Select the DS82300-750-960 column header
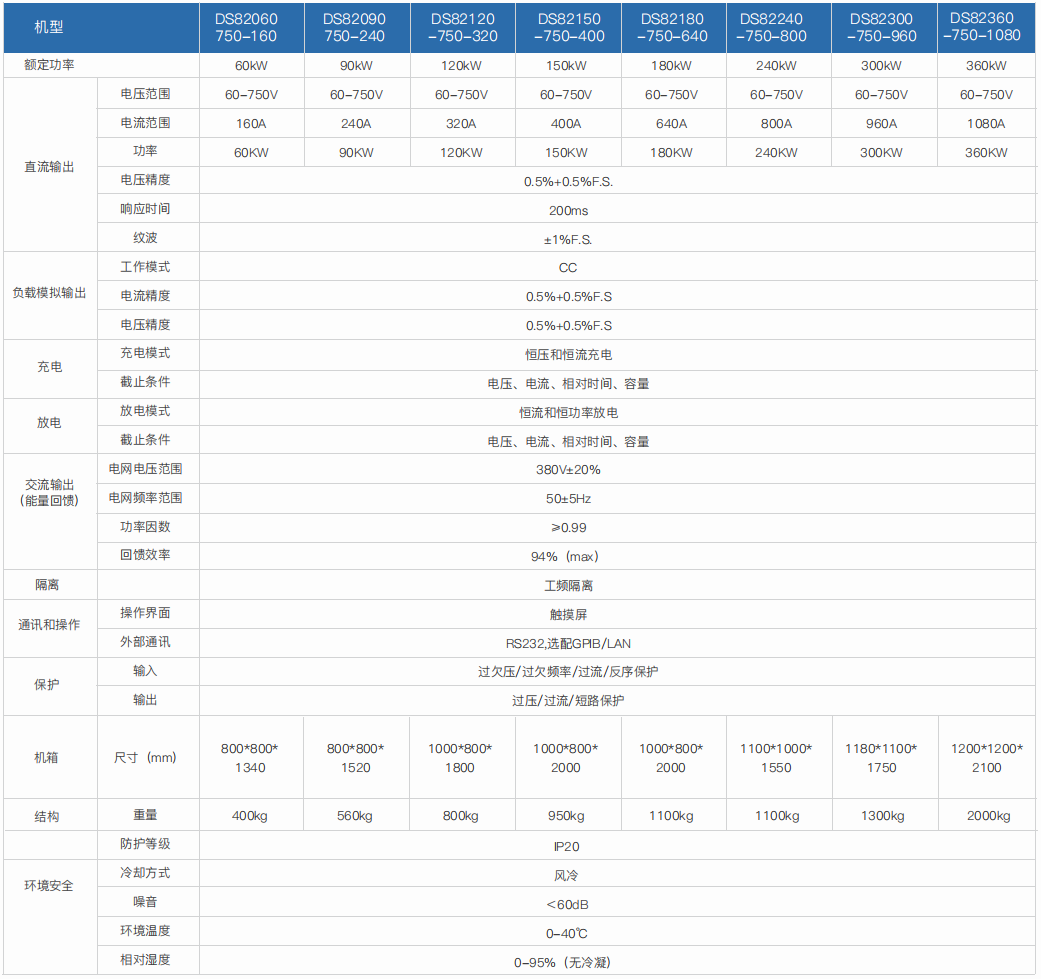This screenshot has width=1041, height=979. coord(882,28)
